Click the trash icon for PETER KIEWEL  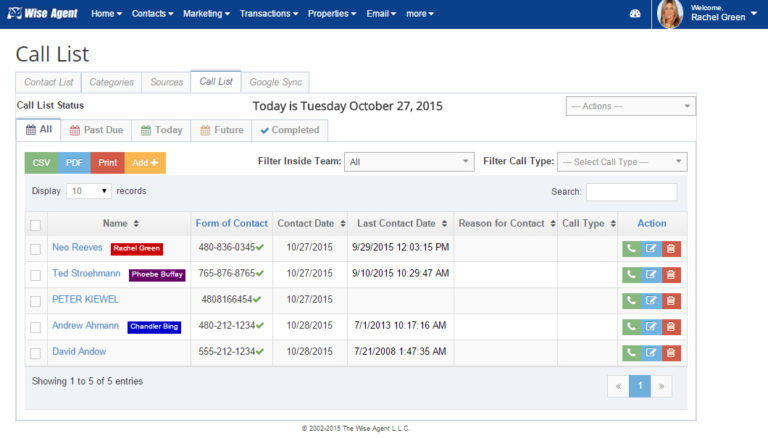pos(671,300)
